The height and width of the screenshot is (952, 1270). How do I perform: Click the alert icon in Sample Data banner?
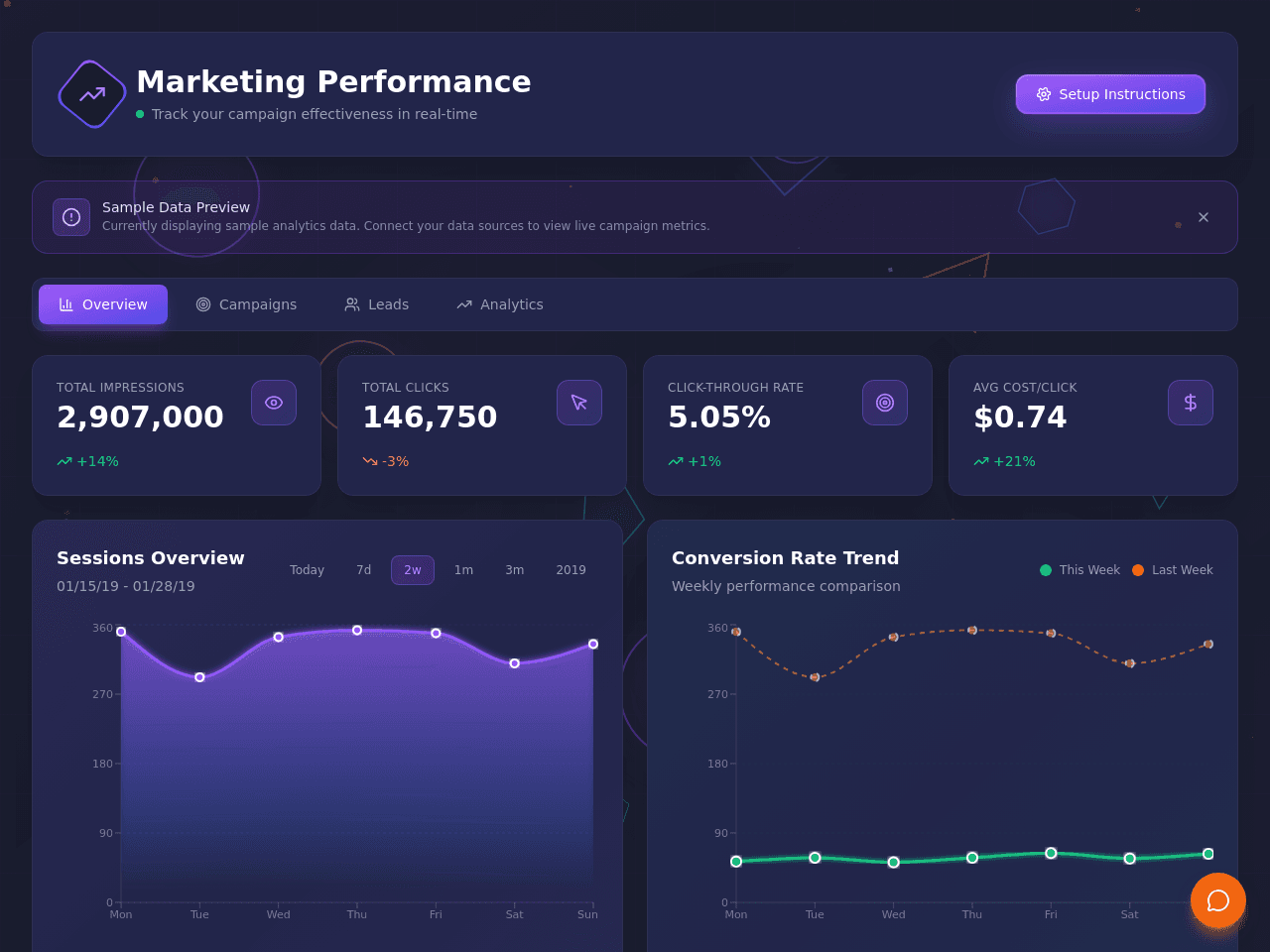point(71,217)
